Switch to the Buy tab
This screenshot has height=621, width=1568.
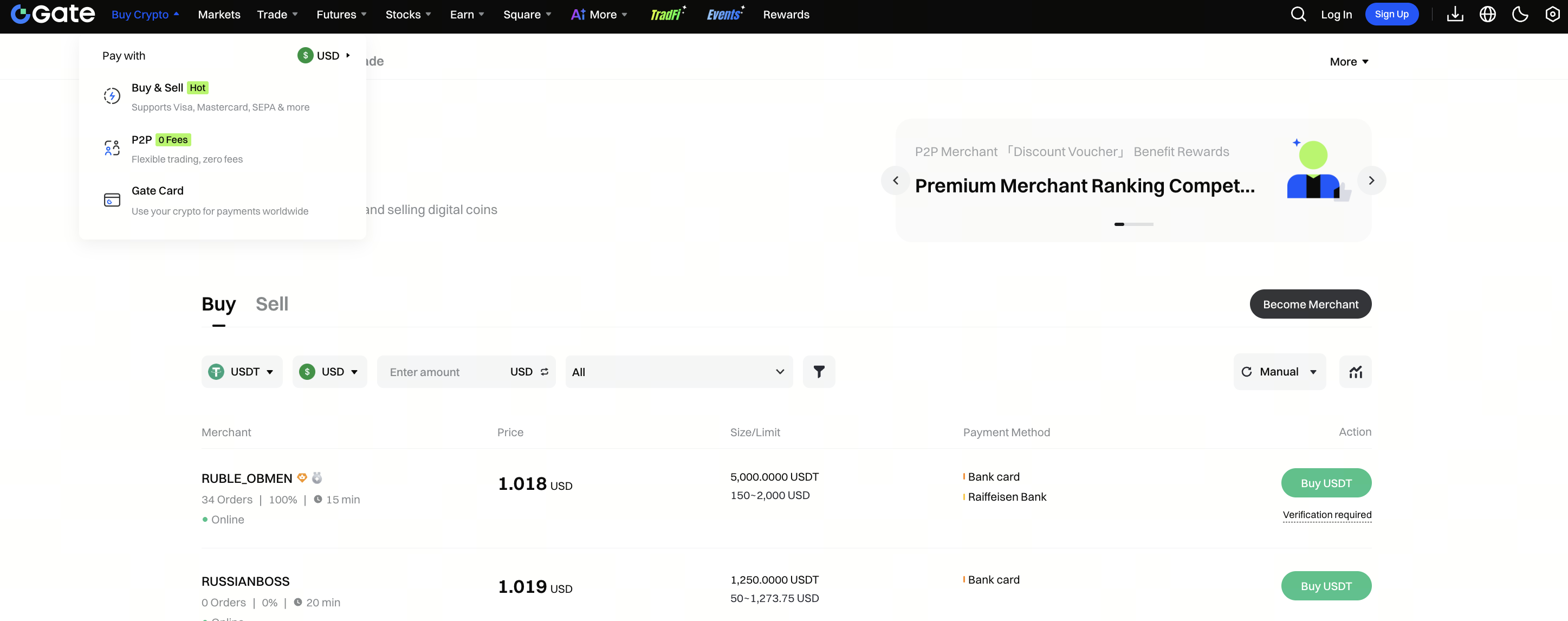218,304
